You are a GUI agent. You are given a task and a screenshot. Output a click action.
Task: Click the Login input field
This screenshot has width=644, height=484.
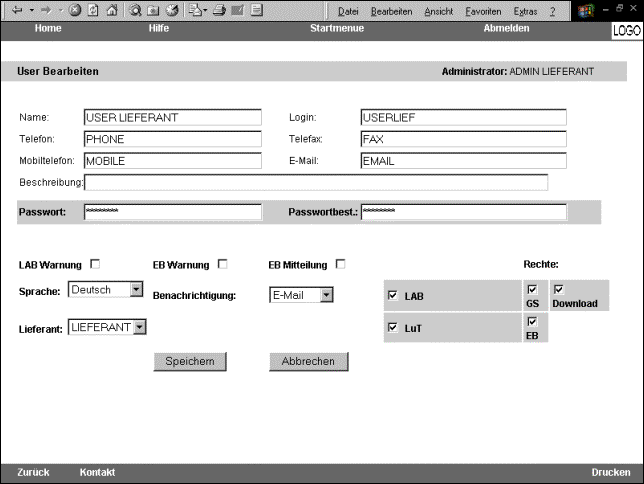point(464,117)
